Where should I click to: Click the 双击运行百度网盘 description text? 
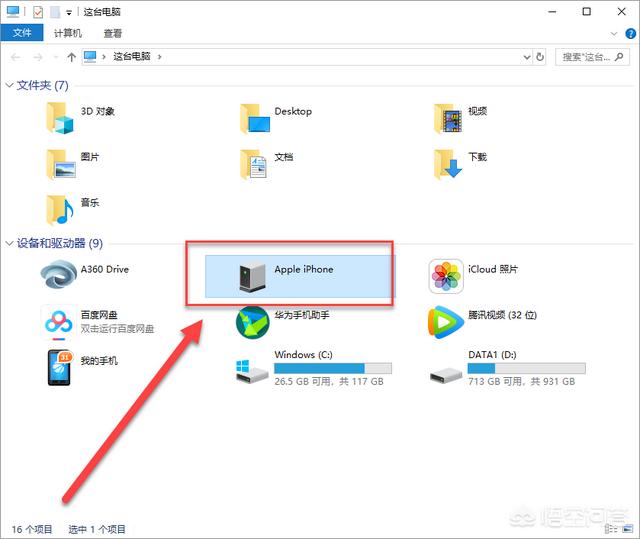[117, 328]
